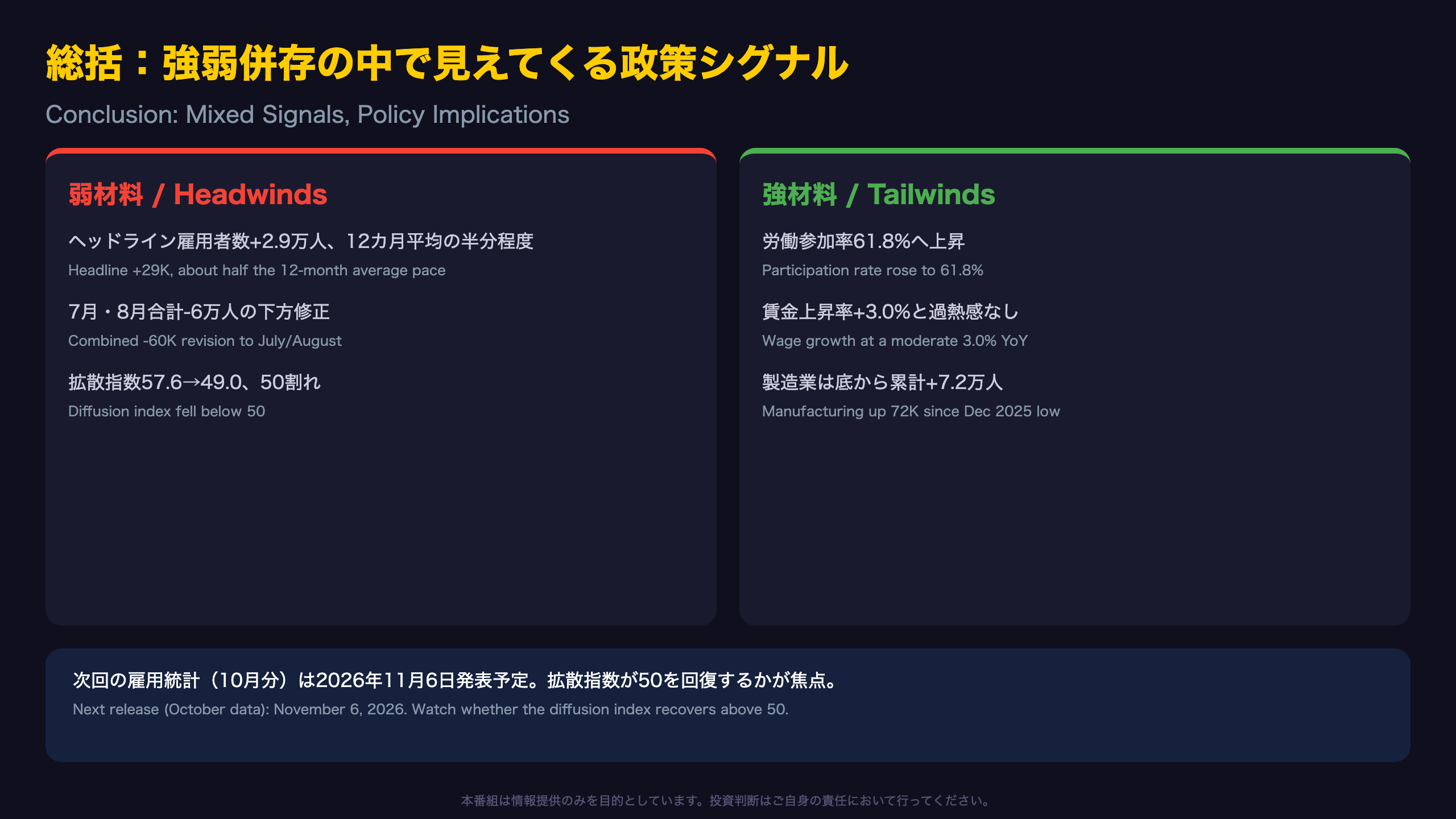Click the subtitle 'Conclusion: Mixed Signals, Policy Implications'
Image resolution: width=1456 pixels, height=819 pixels.
(307, 115)
